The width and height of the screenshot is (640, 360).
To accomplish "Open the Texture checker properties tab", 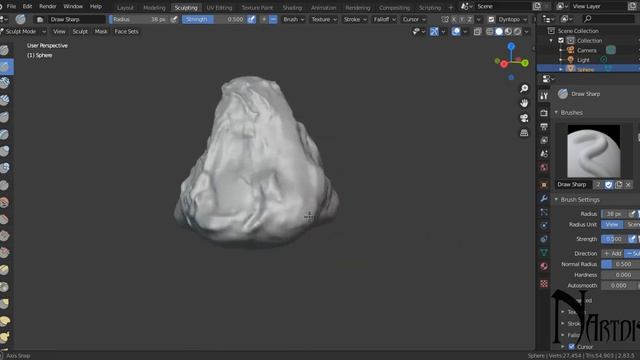I will click(x=544, y=284).
